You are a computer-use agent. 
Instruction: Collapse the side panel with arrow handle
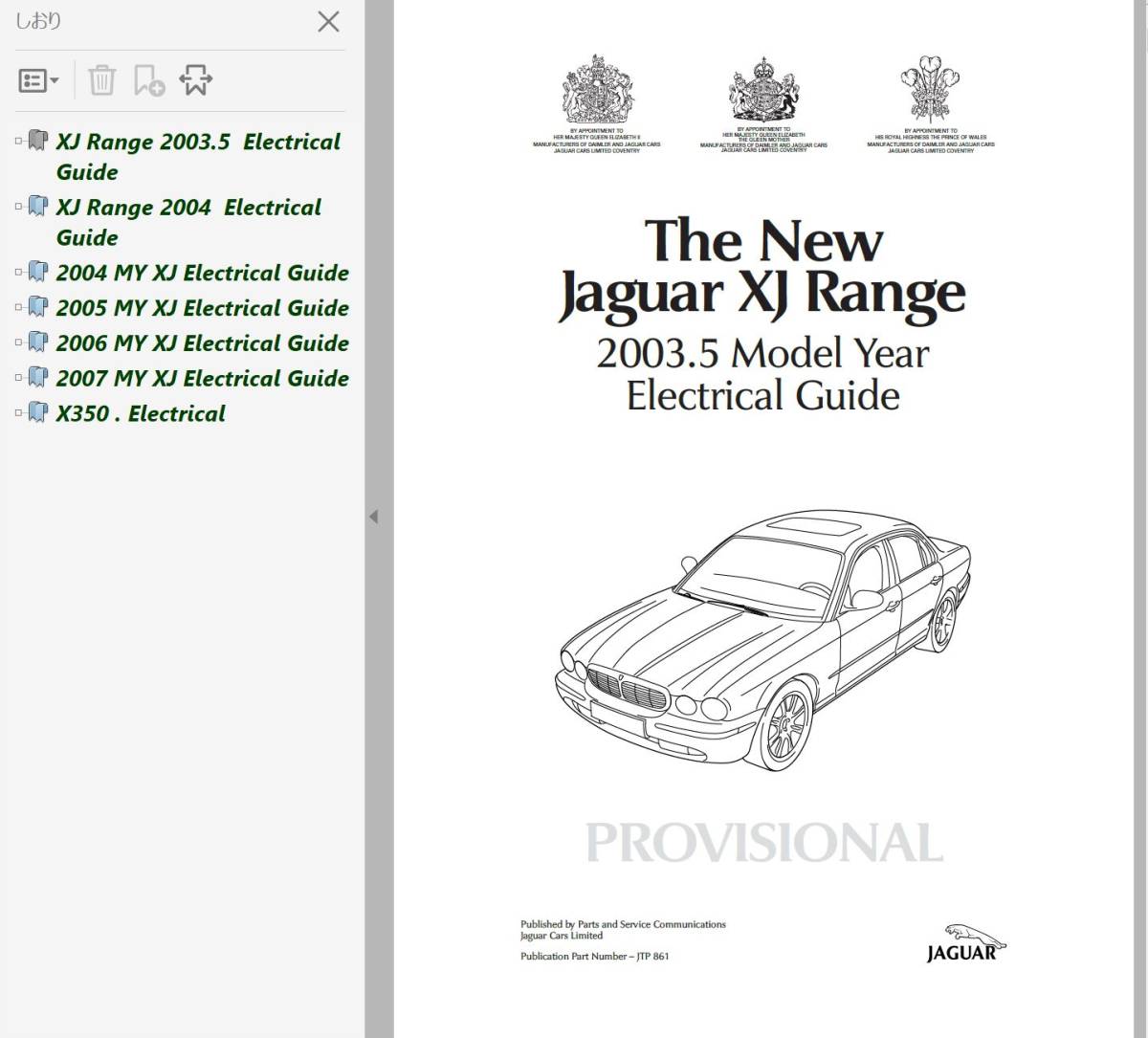(x=373, y=517)
